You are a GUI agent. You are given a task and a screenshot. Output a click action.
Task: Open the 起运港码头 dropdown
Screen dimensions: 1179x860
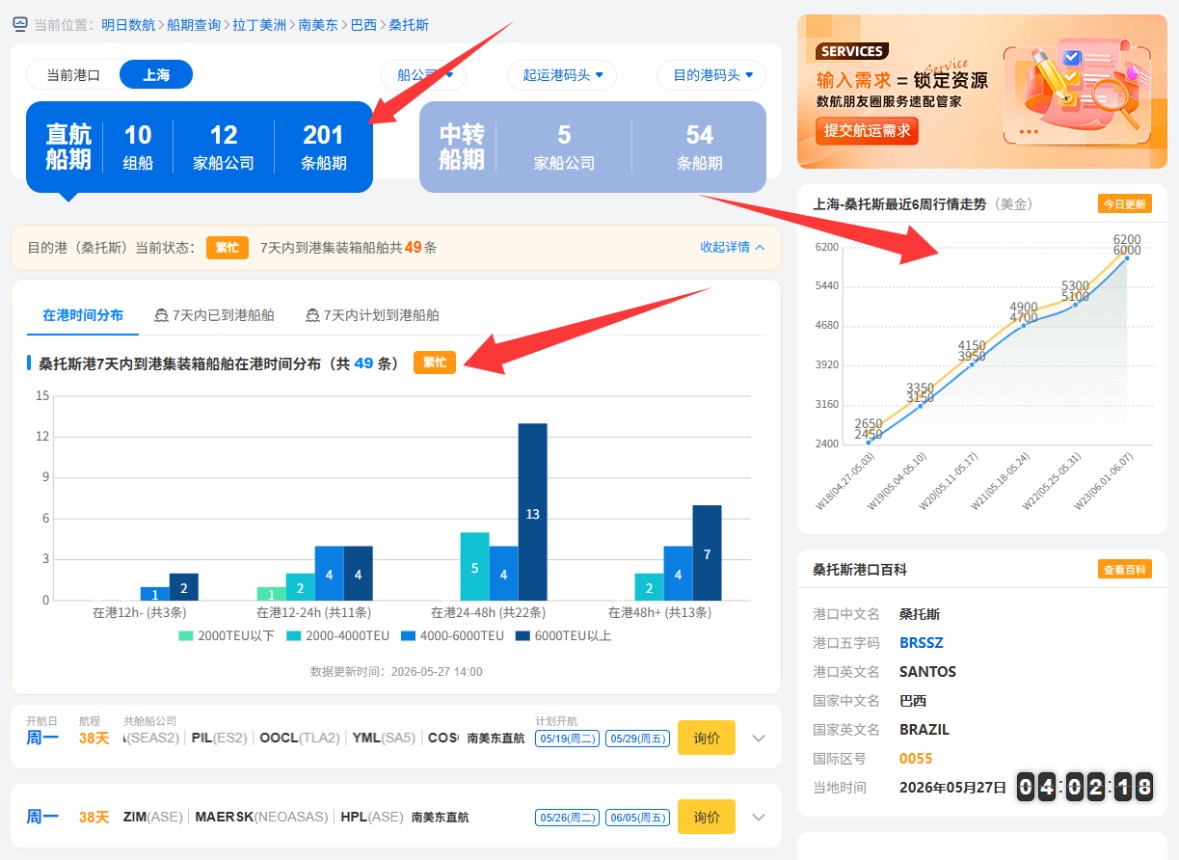point(562,75)
